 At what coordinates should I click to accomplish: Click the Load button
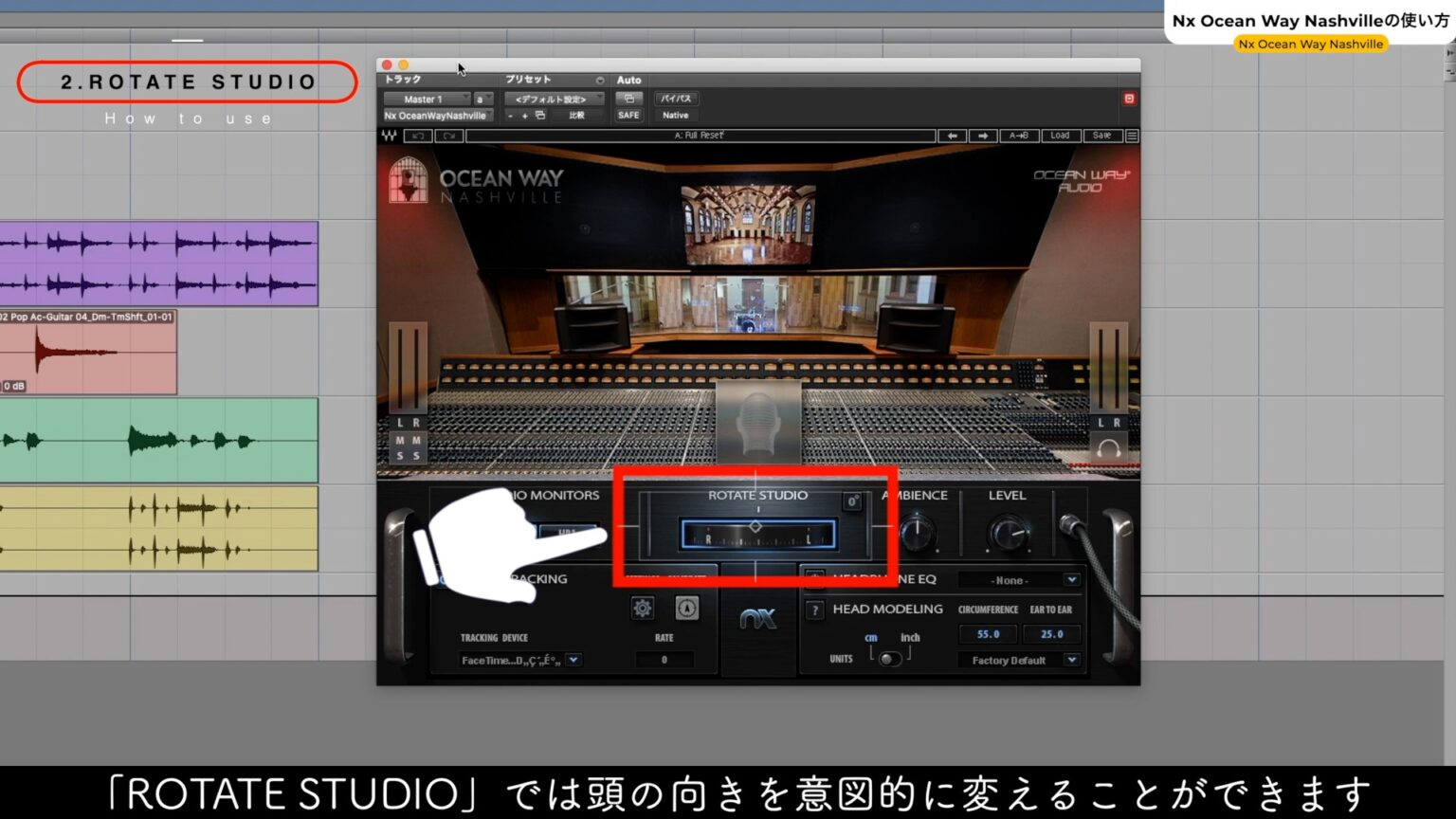pyautogui.click(x=1060, y=136)
